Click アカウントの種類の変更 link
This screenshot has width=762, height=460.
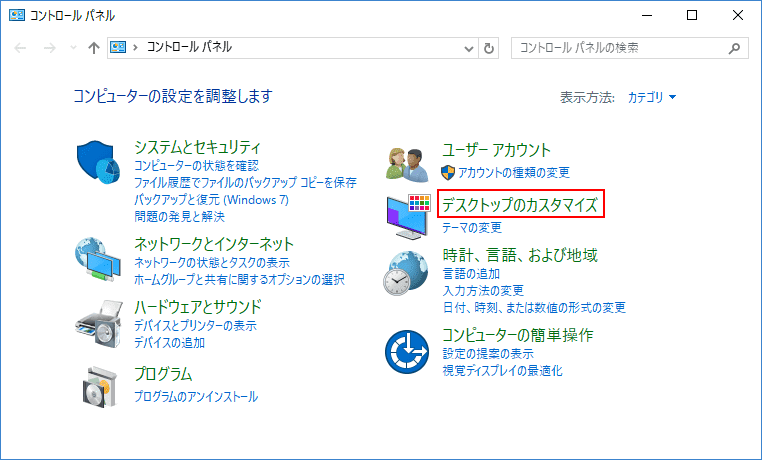[513, 172]
